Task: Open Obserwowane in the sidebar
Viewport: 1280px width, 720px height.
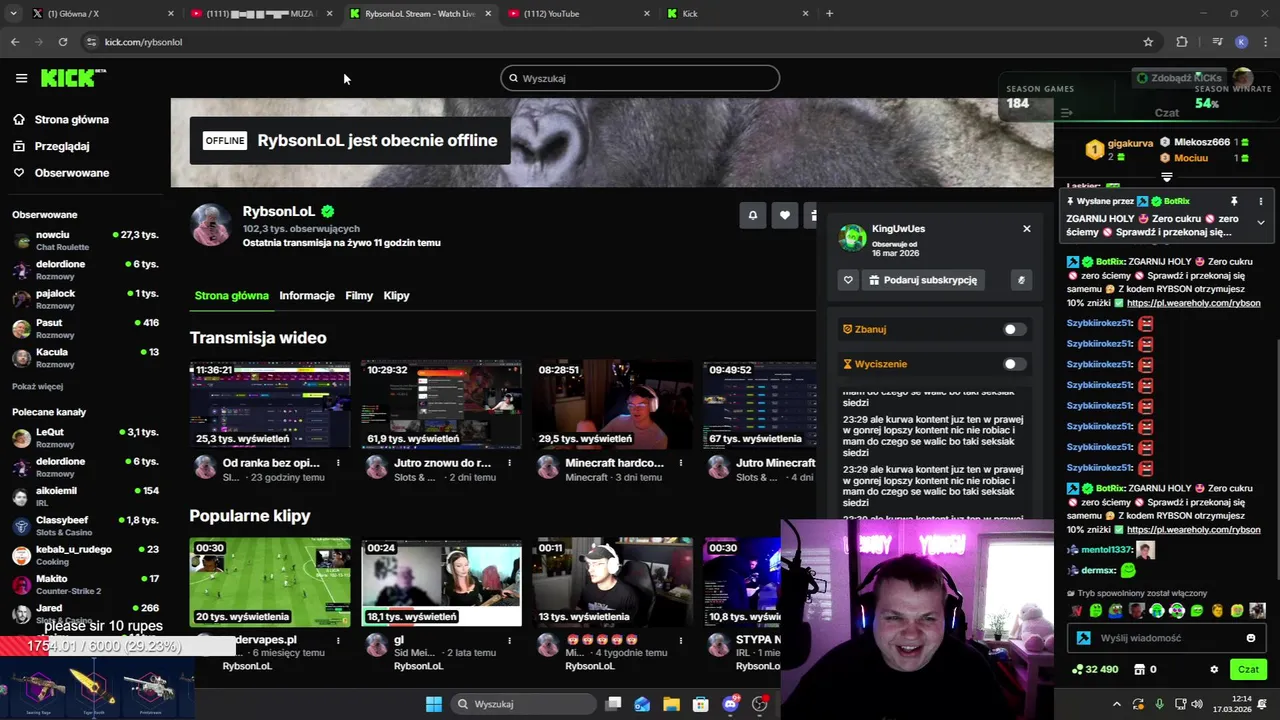Action: tap(72, 173)
